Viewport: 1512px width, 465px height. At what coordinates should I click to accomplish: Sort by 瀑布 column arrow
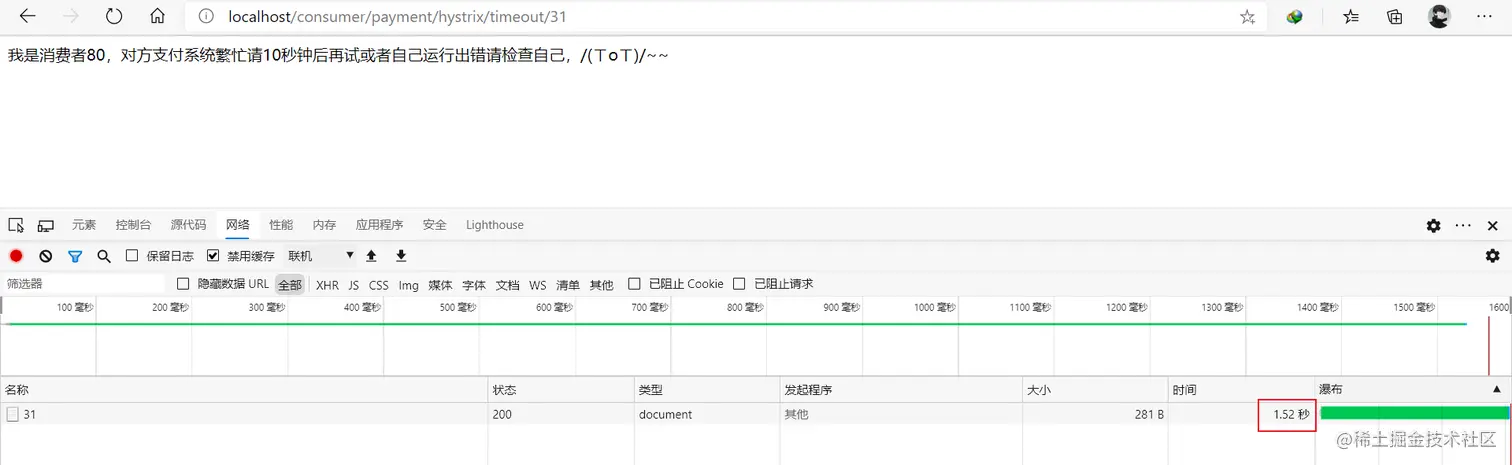(1497, 389)
